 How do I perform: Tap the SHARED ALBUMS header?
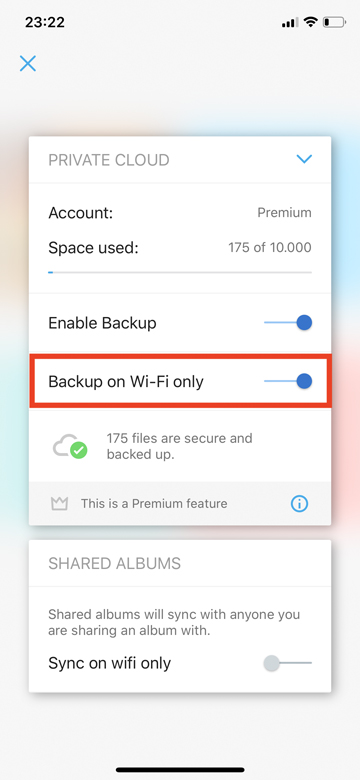point(114,563)
